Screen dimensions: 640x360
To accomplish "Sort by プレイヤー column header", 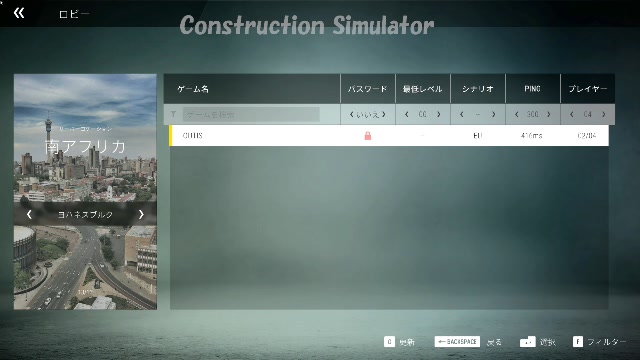I will (x=588, y=89).
